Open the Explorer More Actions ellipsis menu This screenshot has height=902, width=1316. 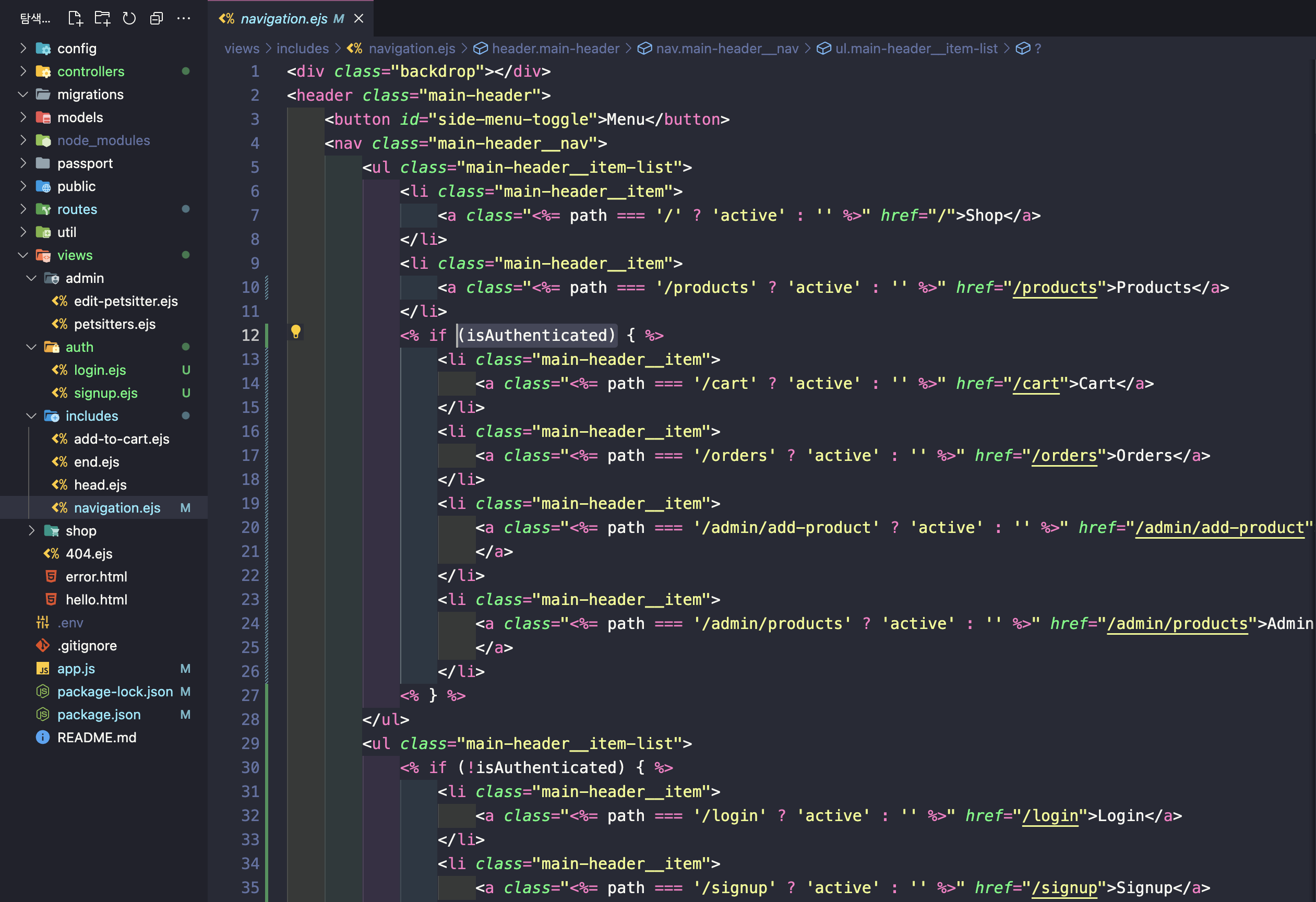[184, 18]
